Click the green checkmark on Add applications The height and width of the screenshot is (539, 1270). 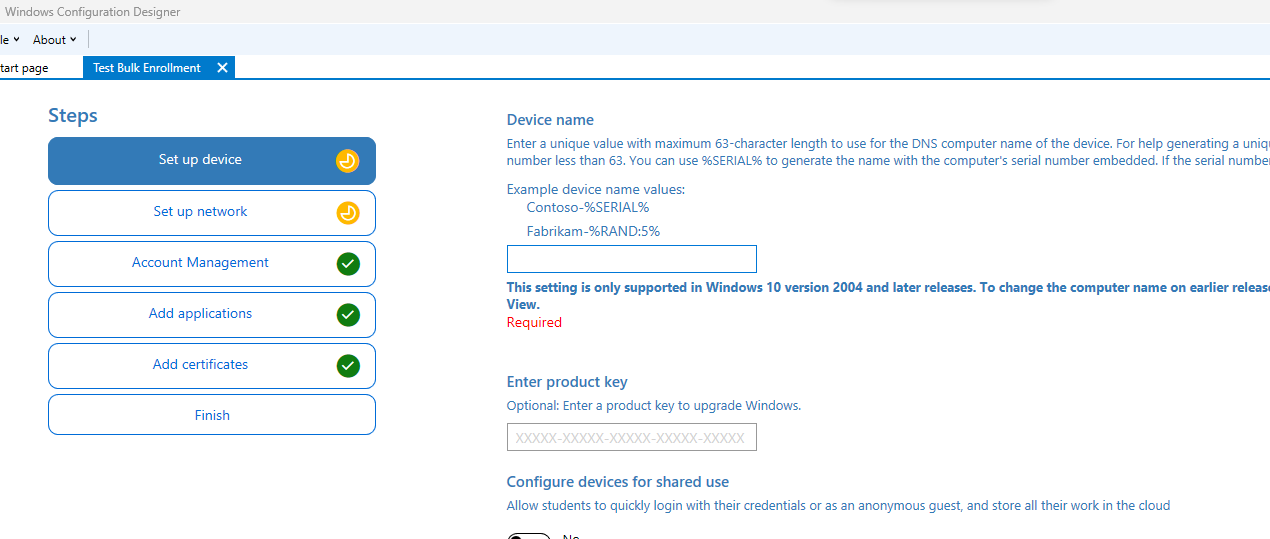pyautogui.click(x=347, y=315)
